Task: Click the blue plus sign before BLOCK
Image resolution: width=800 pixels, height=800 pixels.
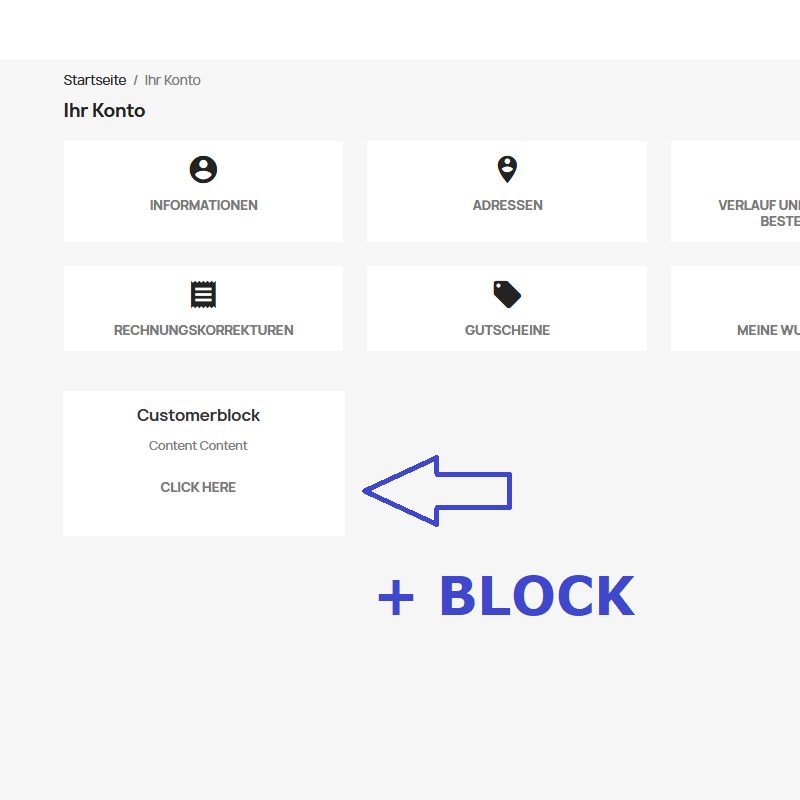Action: tap(396, 597)
